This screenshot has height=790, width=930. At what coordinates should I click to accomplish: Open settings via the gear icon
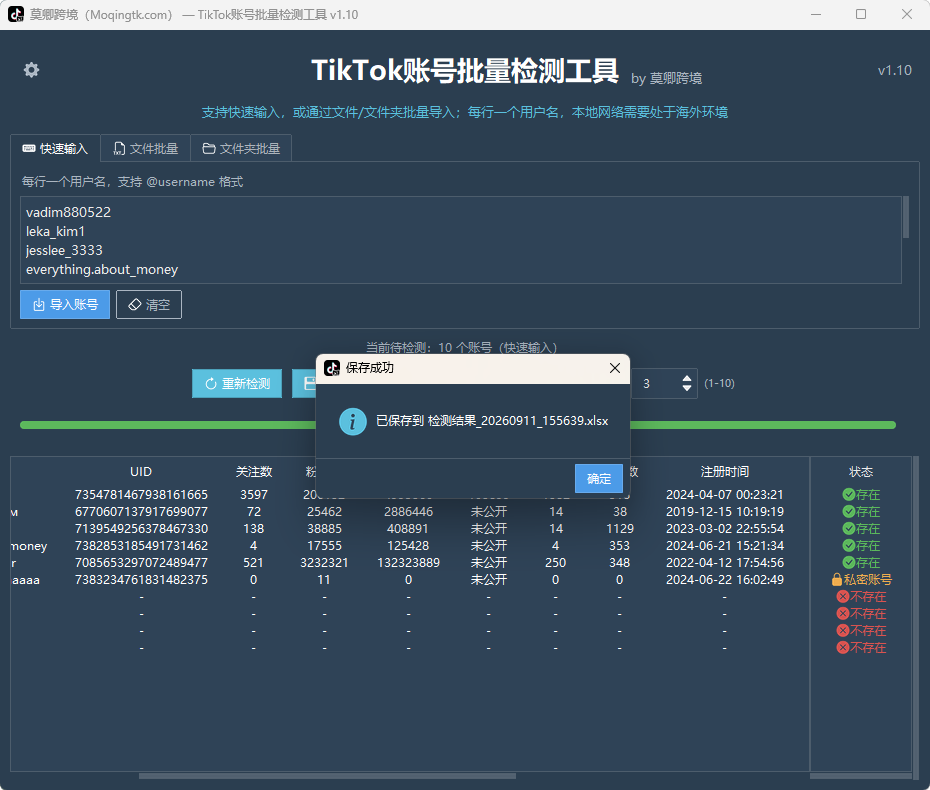(x=31, y=70)
